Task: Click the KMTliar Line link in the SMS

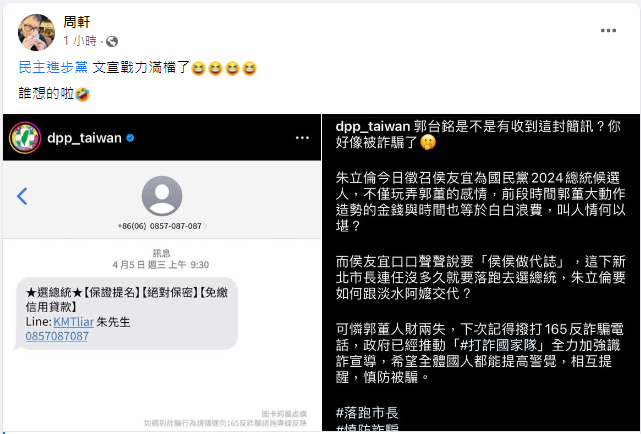Action: 74,322
